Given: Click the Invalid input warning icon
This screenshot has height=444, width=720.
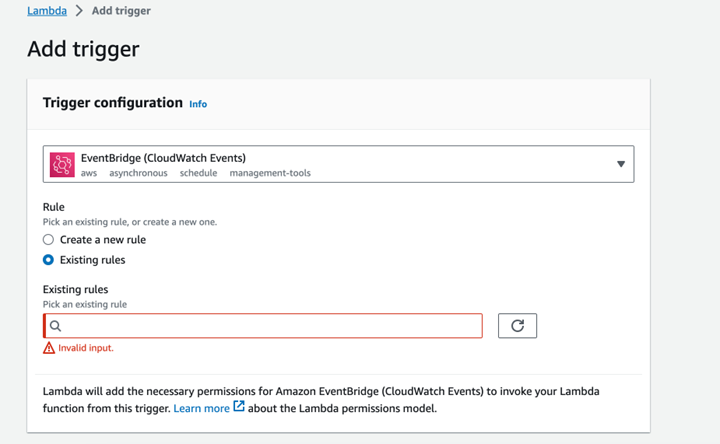Looking at the screenshot, I should 49,348.
